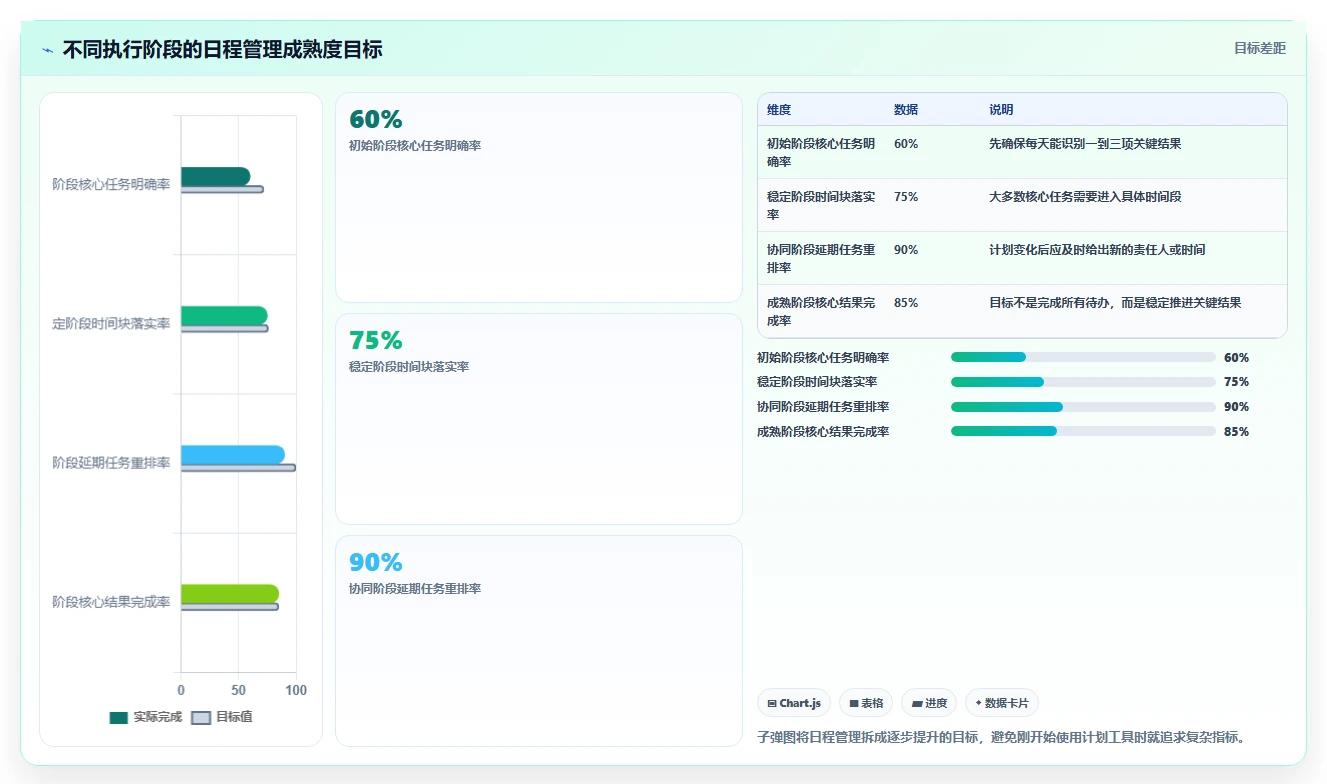
Task: Click the 表格 tag
Action: [x=866, y=703]
